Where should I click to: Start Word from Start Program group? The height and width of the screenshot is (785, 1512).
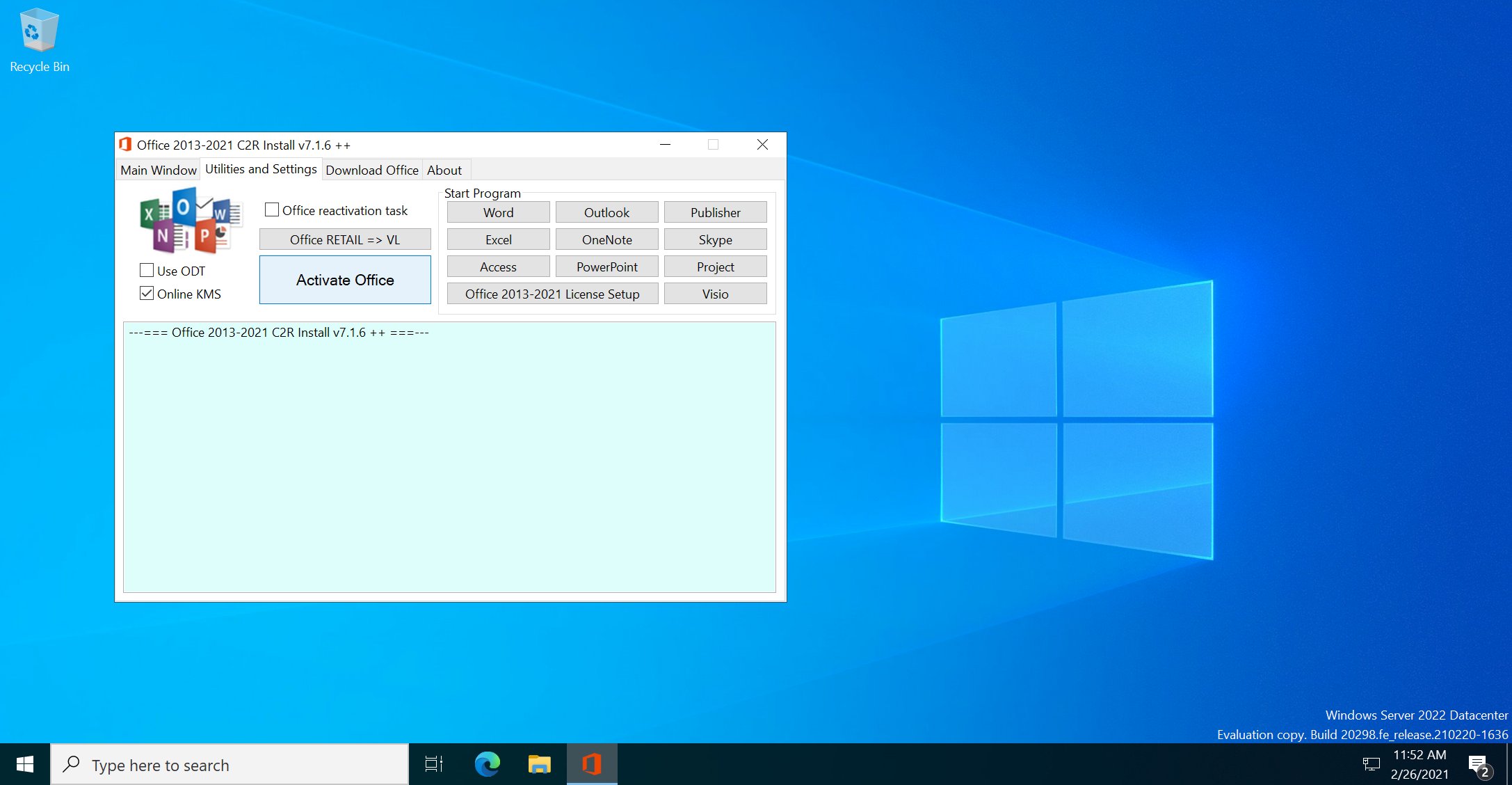[x=499, y=212]
